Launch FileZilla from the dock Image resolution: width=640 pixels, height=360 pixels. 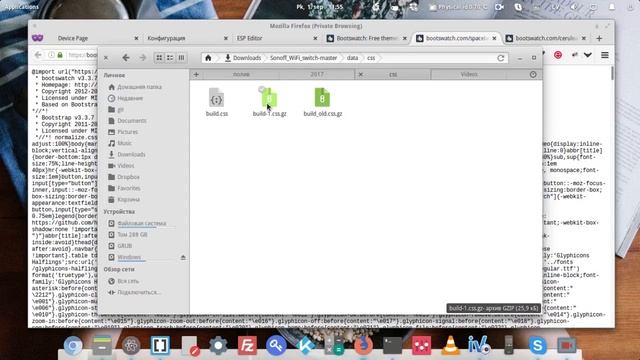[x=247, y=346]
